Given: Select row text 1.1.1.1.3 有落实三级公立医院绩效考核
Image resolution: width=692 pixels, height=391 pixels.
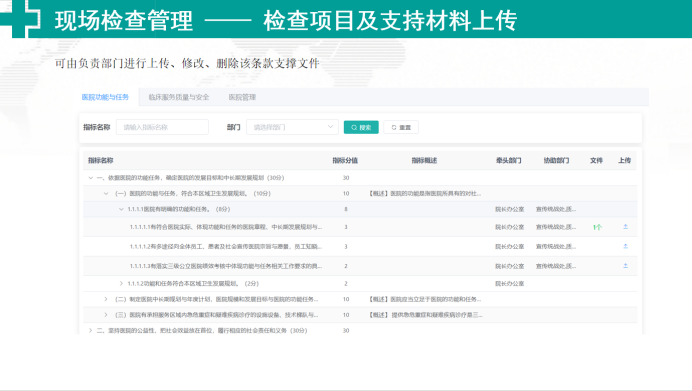Looking at the screenshot, I should (x=226, y=266).
